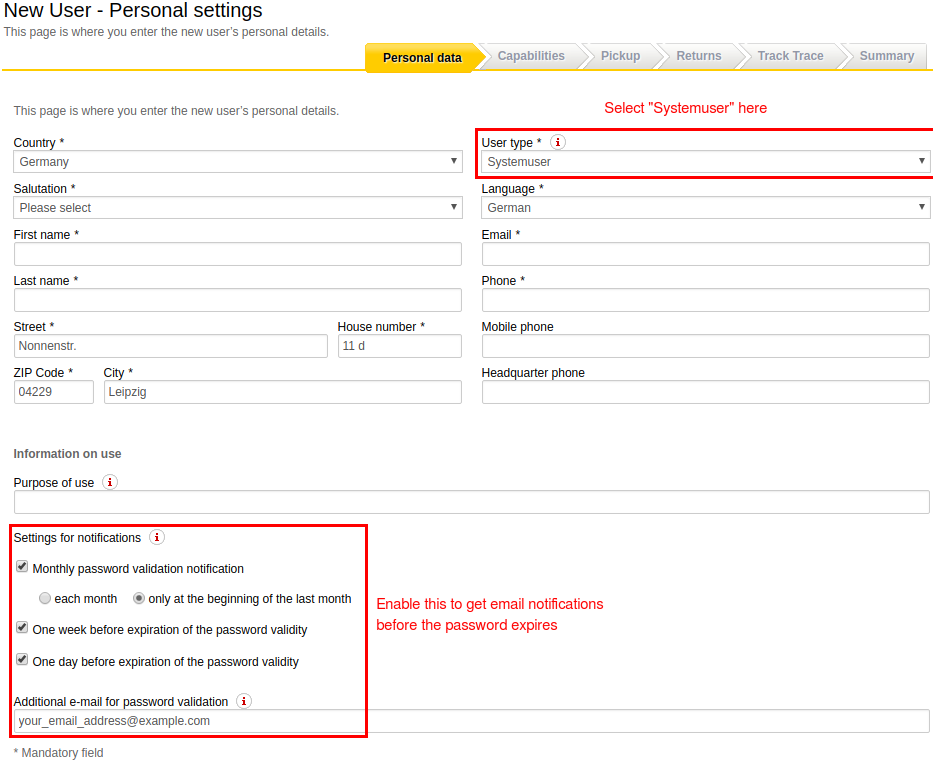933x764 pixels.
Task: Switch to the Capabilities tab
Action: (x=531, y=56)
